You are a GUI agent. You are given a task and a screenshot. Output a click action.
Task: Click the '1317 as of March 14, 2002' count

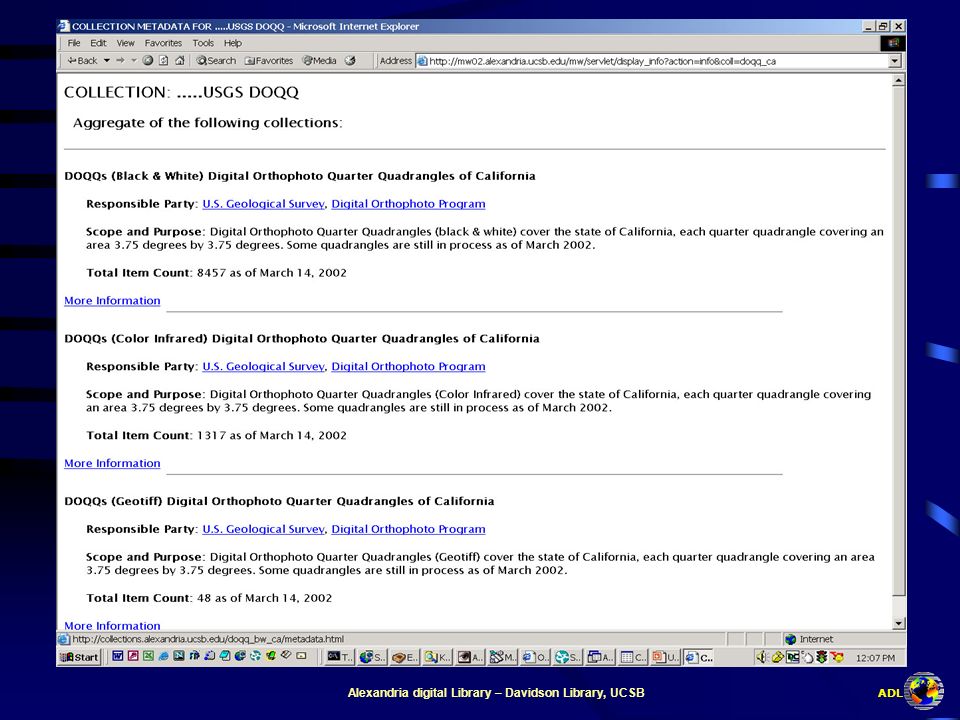[272, 435]
